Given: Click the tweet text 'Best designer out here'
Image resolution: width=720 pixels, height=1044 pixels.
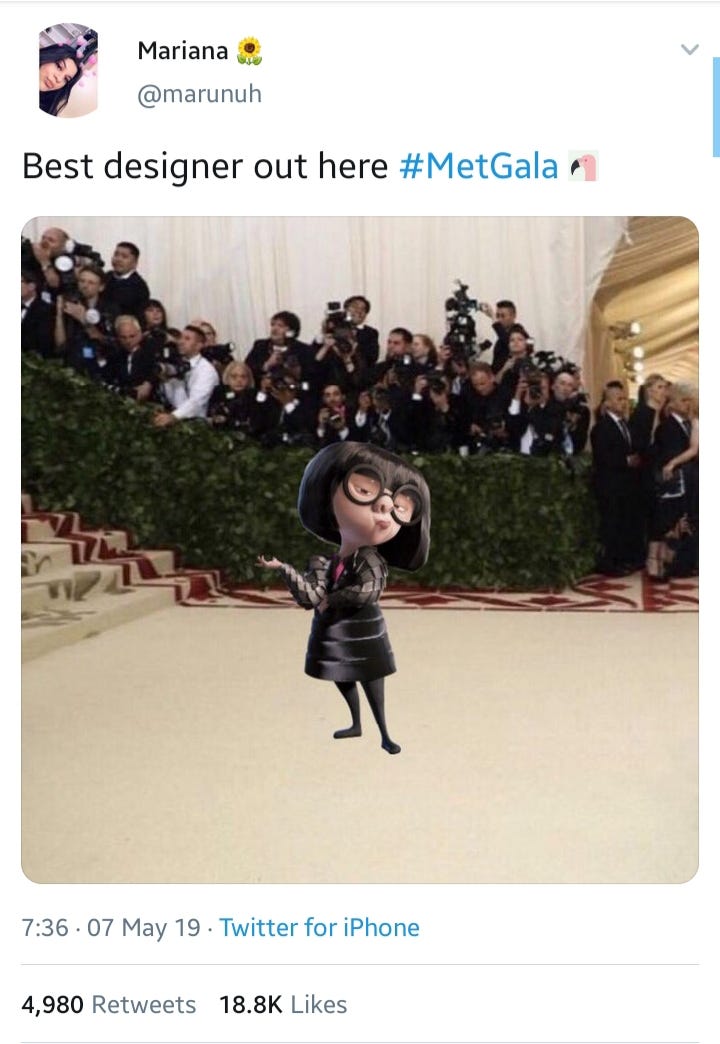Looking at the screenshot, I should [x=204, y=166].
